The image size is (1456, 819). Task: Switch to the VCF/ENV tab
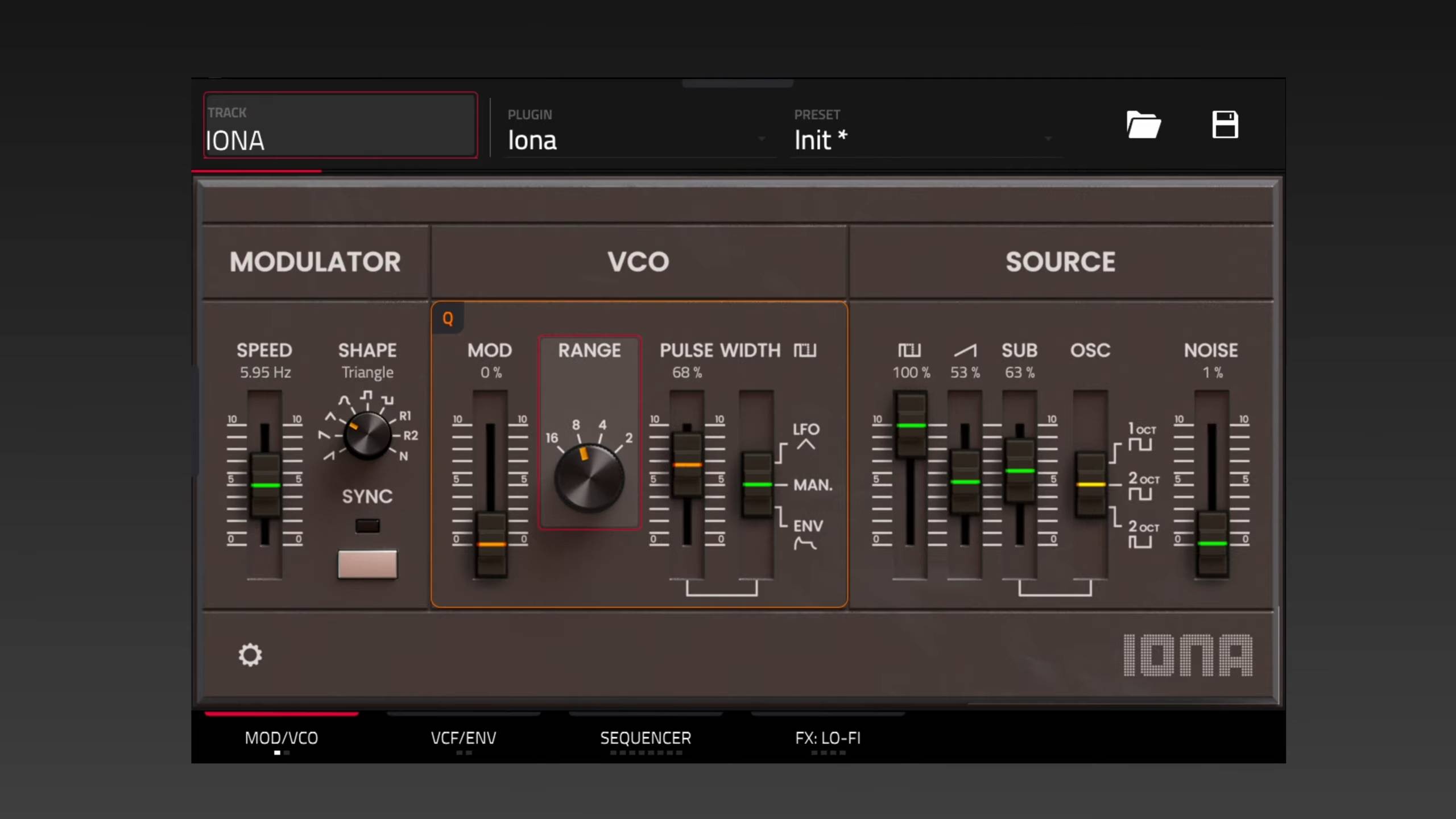pos(464,738)
